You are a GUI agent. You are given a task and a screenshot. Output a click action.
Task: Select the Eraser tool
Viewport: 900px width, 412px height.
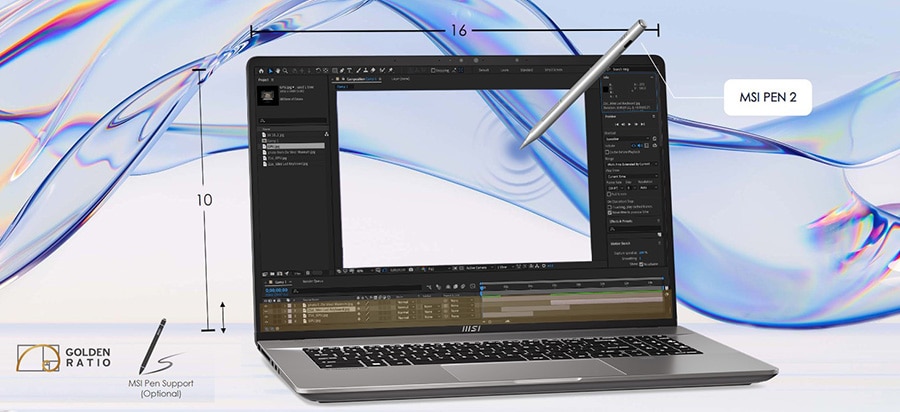pos(373,71)
